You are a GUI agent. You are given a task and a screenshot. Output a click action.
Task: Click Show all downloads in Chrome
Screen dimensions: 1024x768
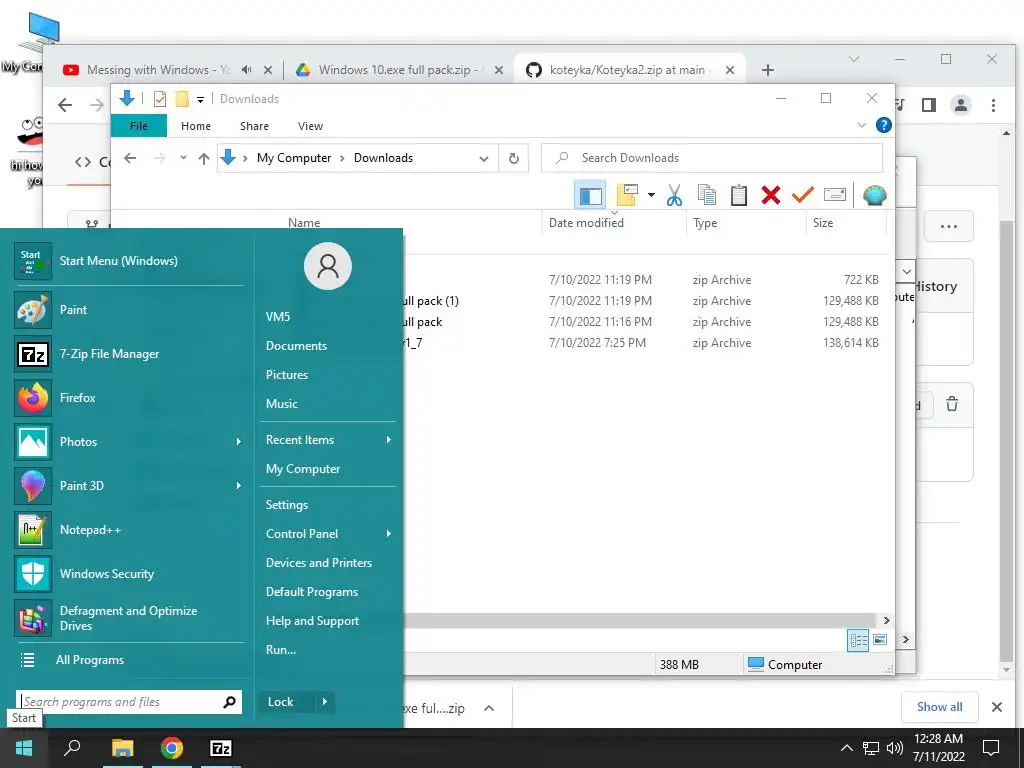coord(939,707)
